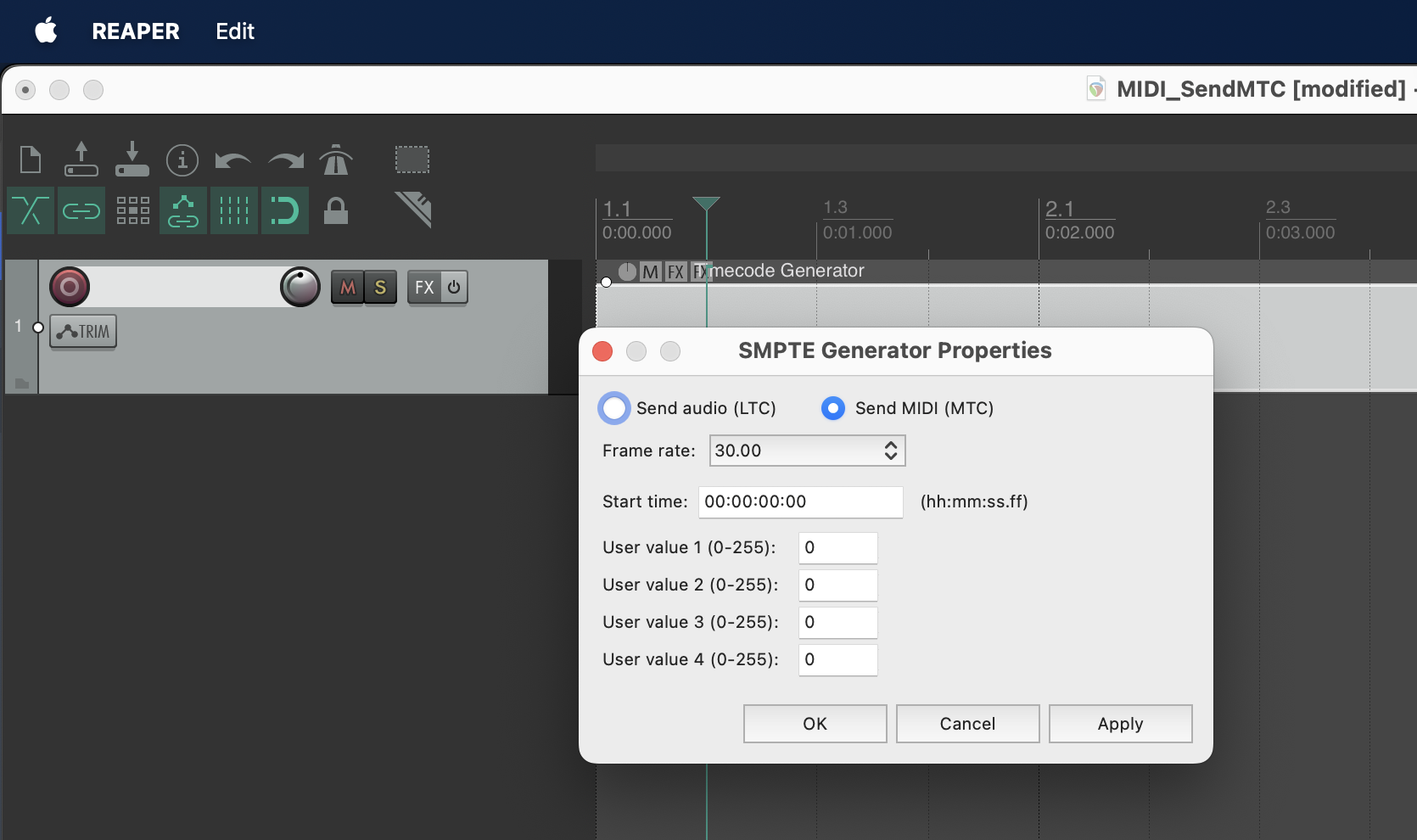Click the track 1 volume knob
The image size is (1417, 840).
click(x=300, y=287)
